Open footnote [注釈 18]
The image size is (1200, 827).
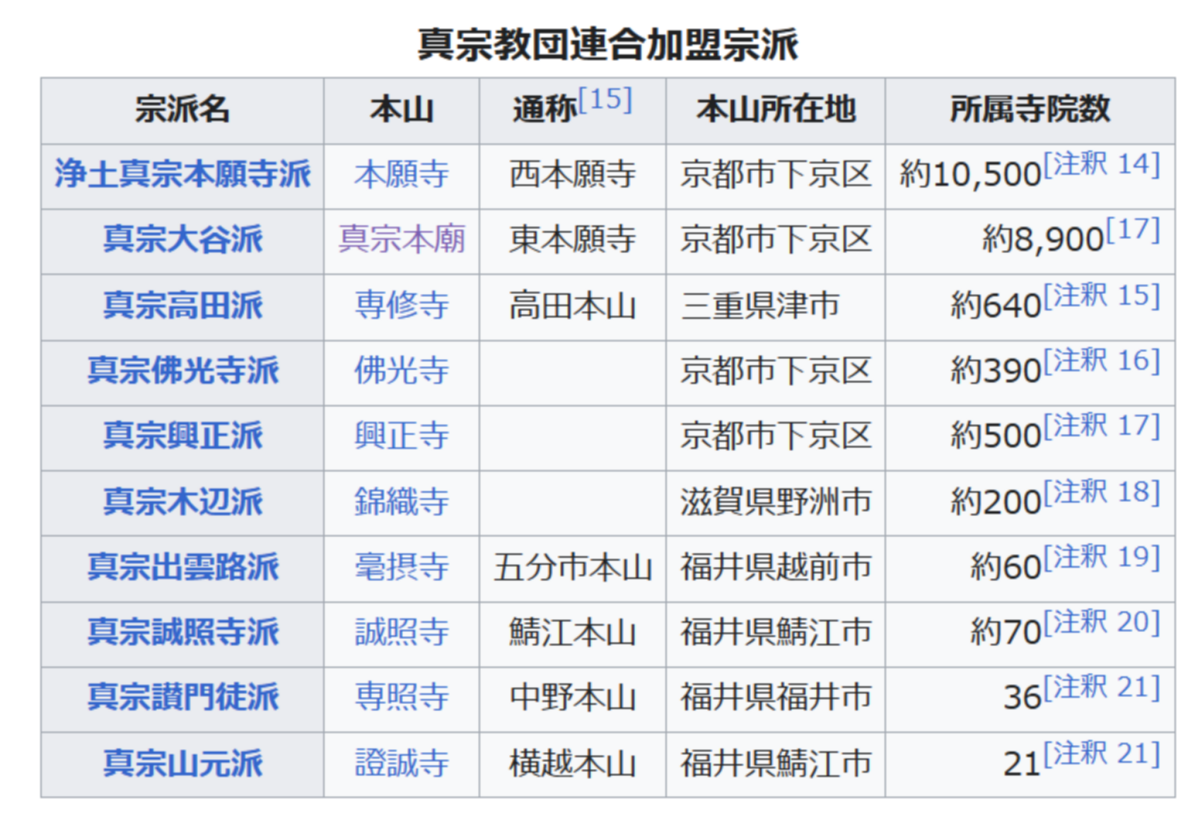coord(1101,492)
